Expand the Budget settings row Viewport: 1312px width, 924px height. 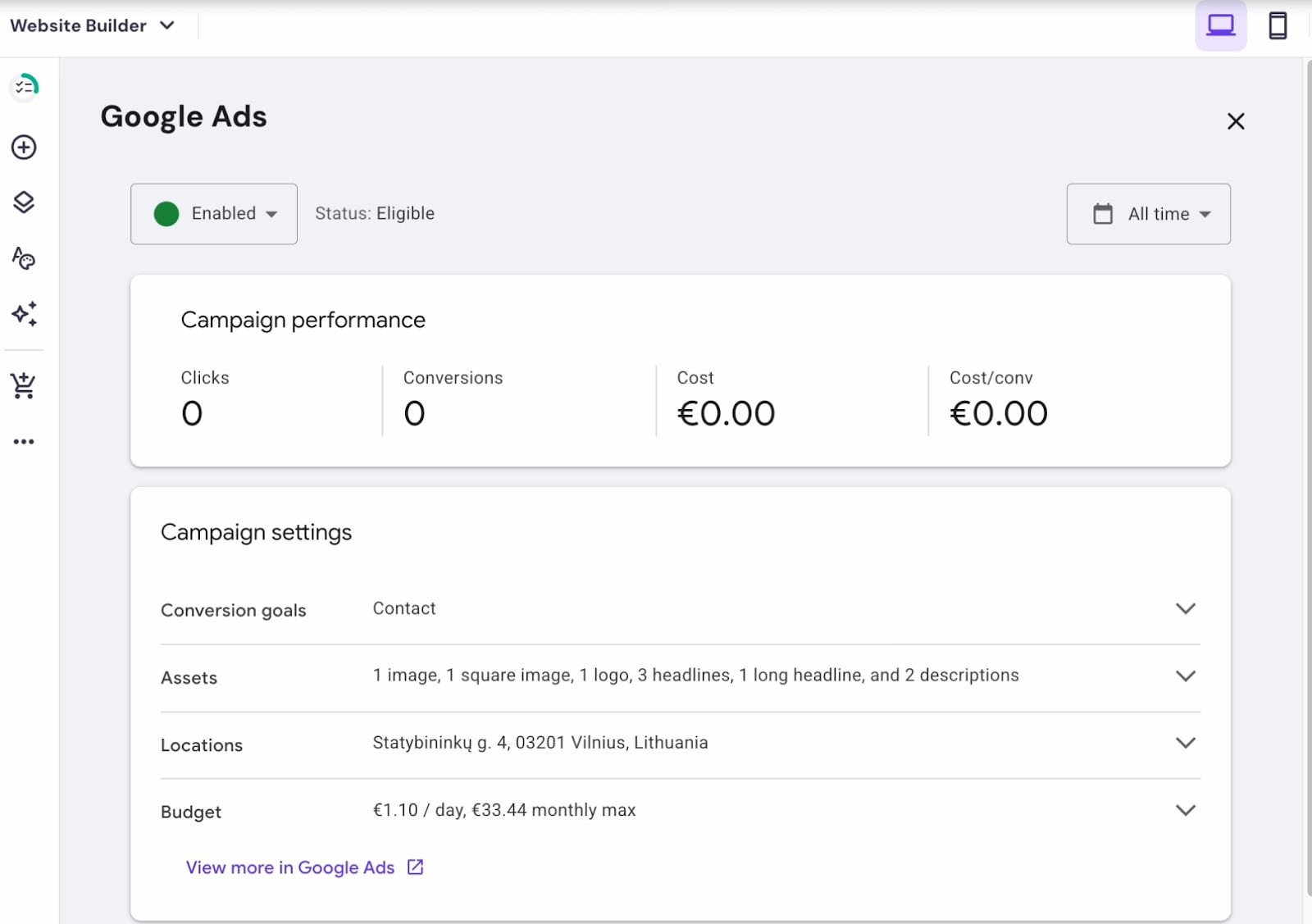[1185, 810]
